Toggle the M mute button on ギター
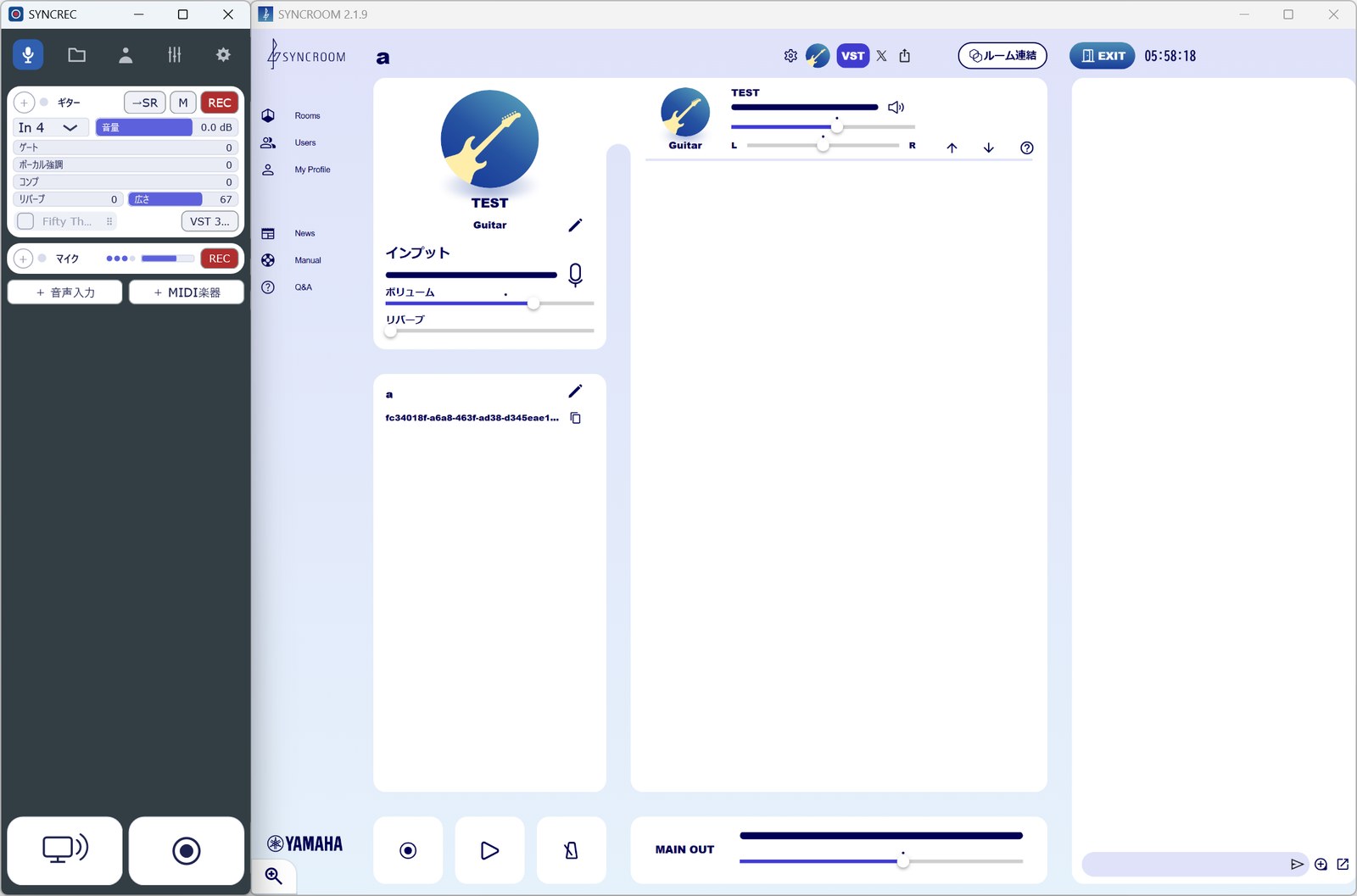This screenshot has height=896, width=1357. click(183, 103)
